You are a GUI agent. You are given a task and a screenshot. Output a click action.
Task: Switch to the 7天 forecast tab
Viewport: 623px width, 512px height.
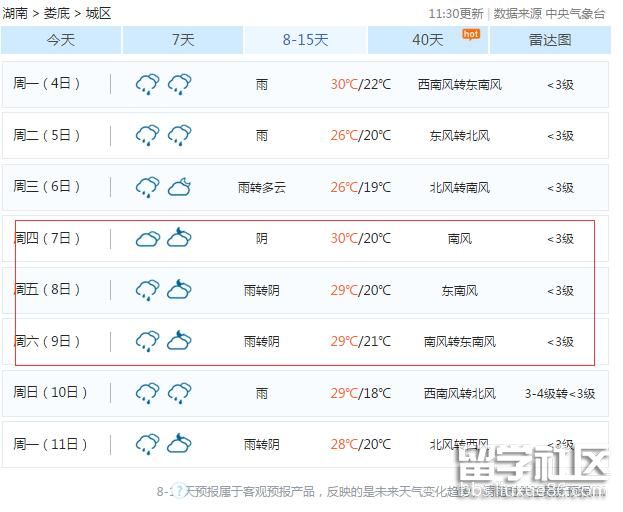pyautogui.click(x=183, y=40)
